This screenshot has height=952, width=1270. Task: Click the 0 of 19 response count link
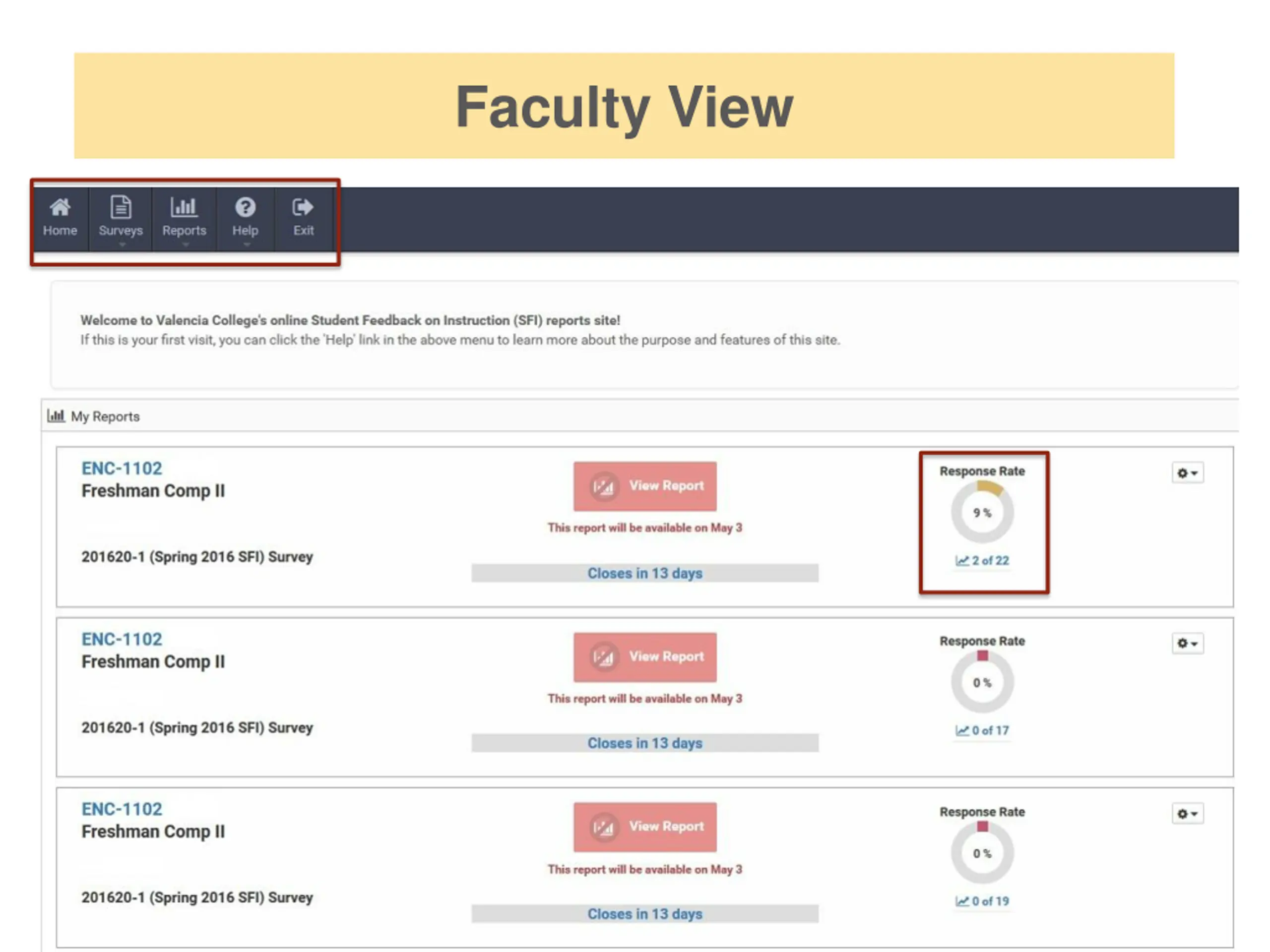(982, 901)
